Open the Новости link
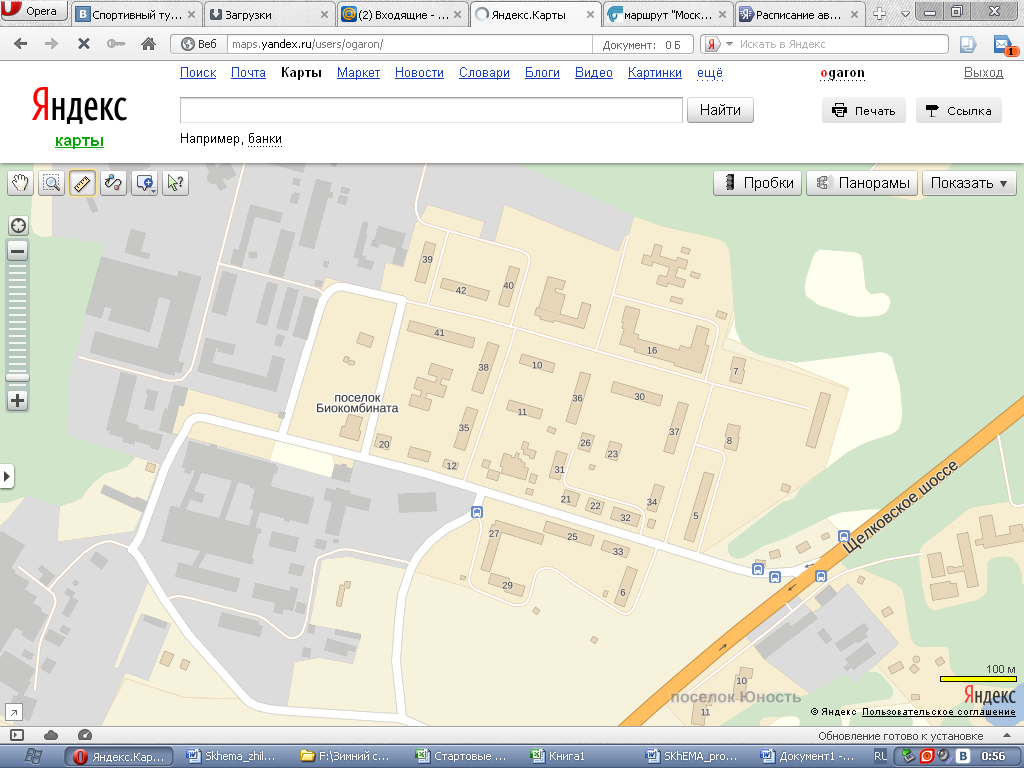Screen dimensions: 1024x768 click(419, 72)
